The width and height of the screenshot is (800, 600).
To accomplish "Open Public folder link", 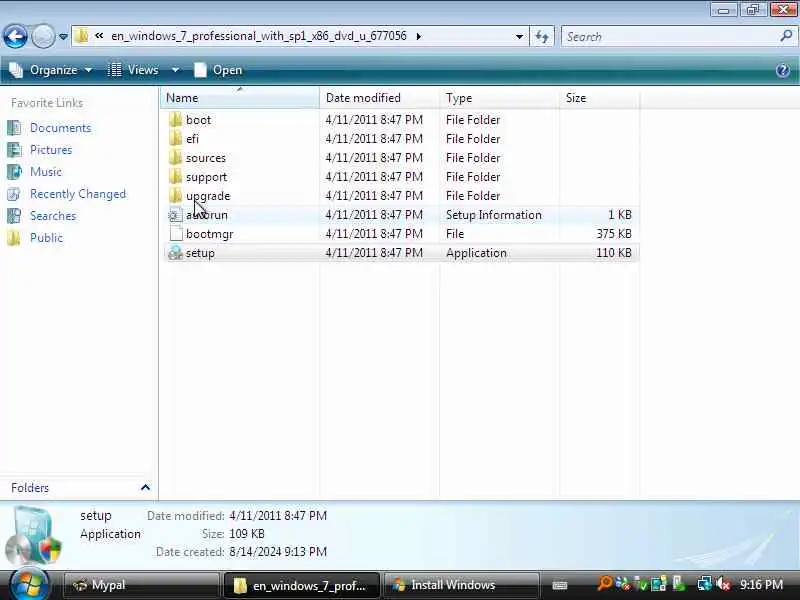I will [46, 238].
